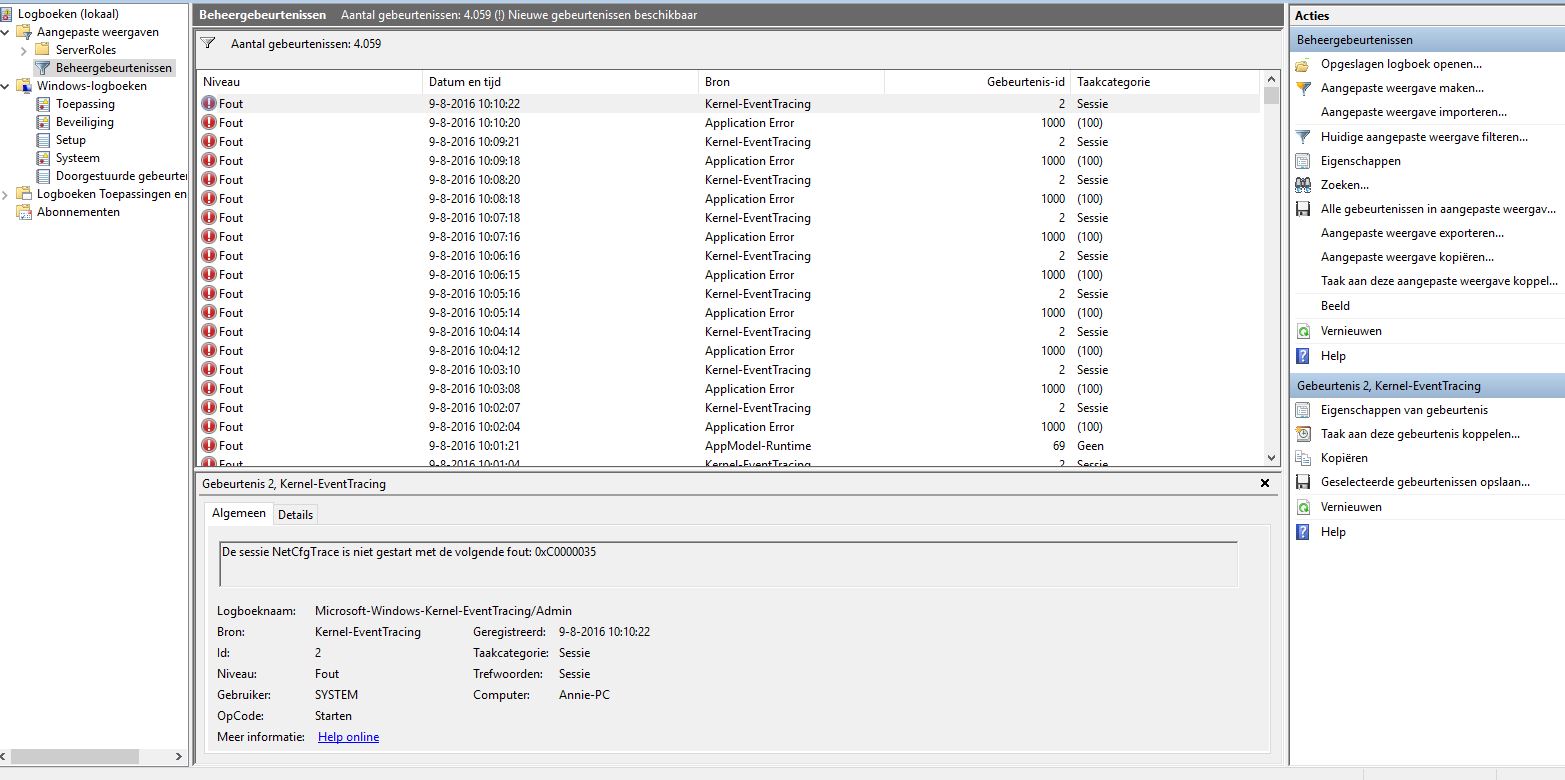Click the Vernieuwen refresh icon under Beheergebeurtenissen actions
1565x780 pixels.
click(1303, 331)
